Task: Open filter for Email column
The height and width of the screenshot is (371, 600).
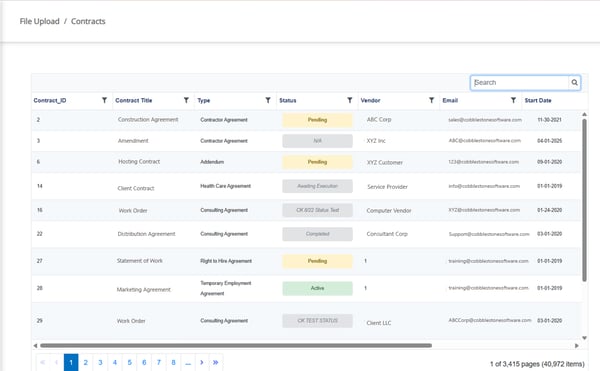Action: point(513,100)
